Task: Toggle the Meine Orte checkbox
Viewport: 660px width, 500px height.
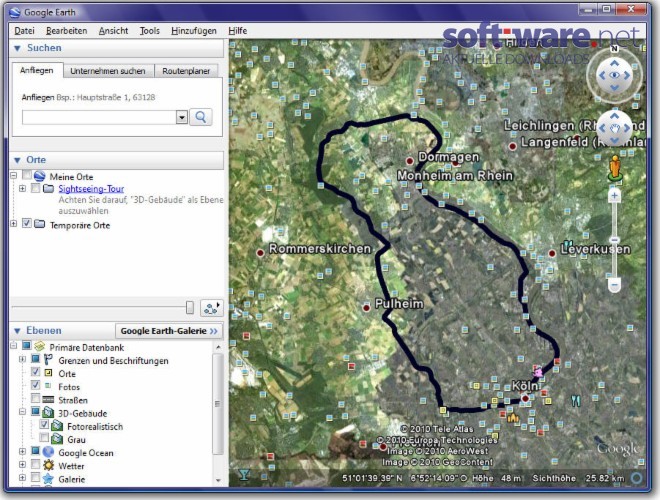Action: pyautogui.click(x=27, y=175)
